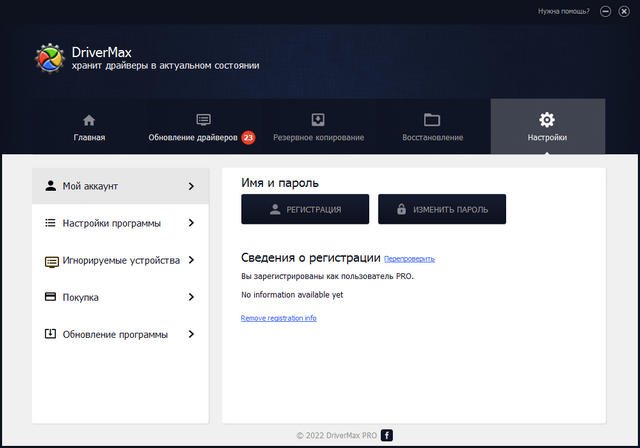The width and height of the screenshot is (640, 448).
Task: Select the Настройки tab
Action: 548,126
